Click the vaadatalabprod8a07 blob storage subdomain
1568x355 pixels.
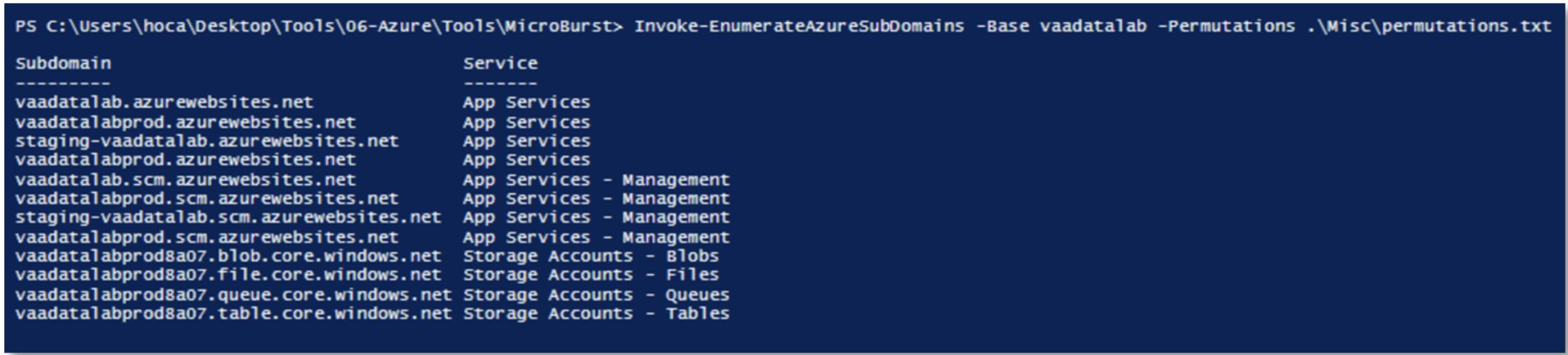click(x=228, y=256)
